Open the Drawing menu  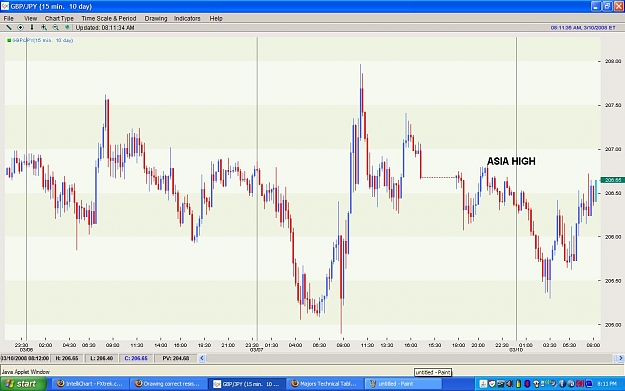(x=156, y=18)
